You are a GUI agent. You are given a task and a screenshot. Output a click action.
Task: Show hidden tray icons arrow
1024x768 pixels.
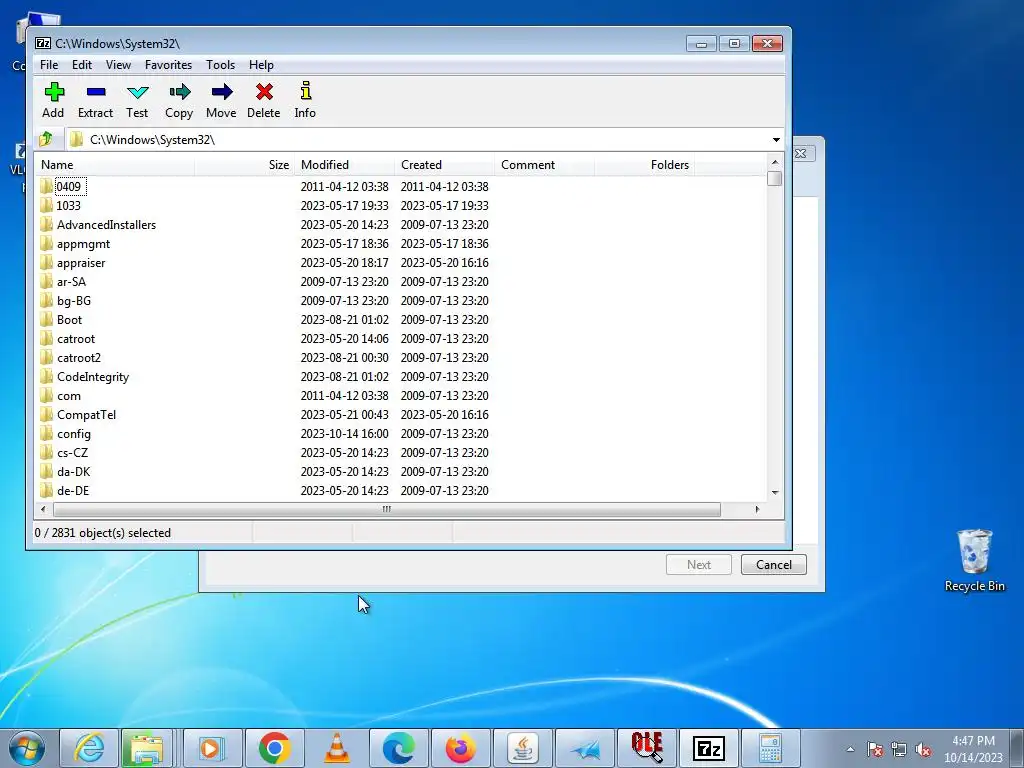pos(850,749)
